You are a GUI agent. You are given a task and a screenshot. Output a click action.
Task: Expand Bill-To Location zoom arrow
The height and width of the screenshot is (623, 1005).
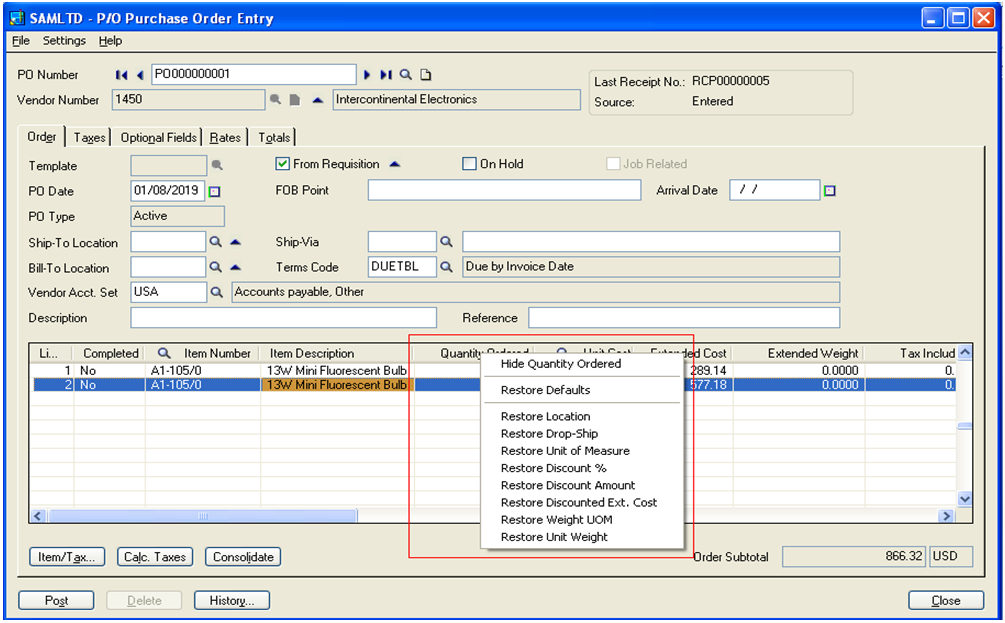(x=235, y=267)
